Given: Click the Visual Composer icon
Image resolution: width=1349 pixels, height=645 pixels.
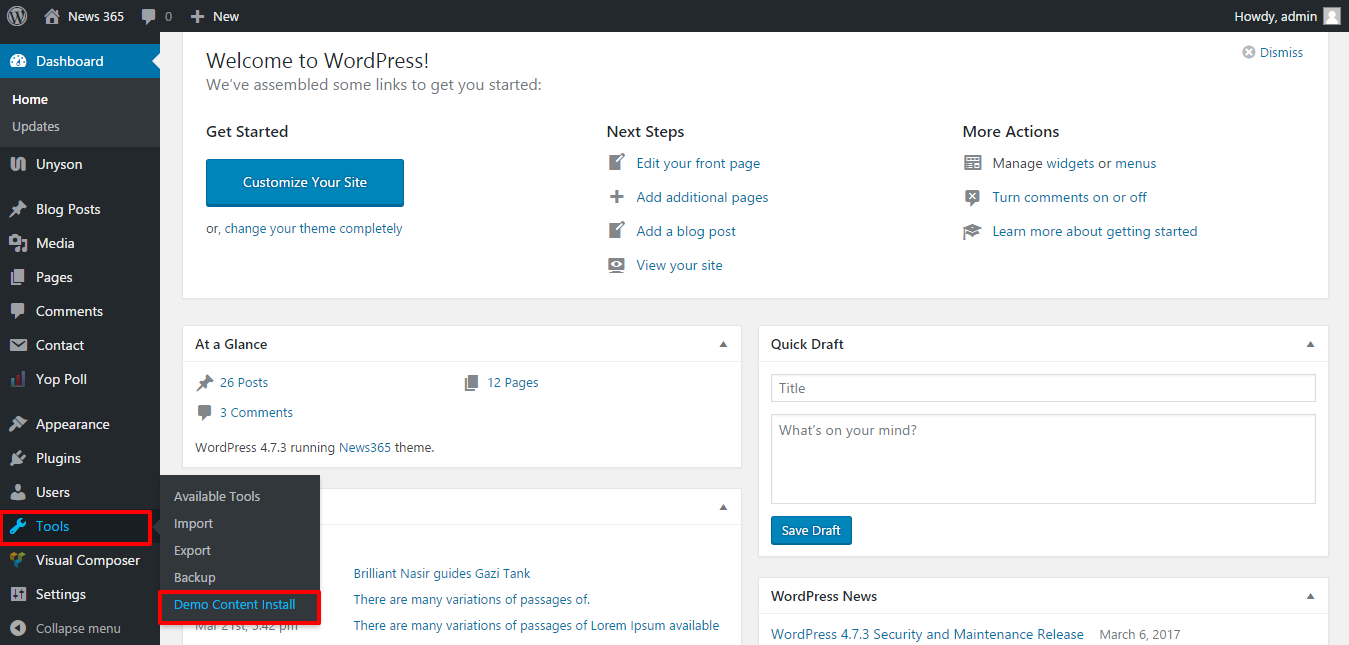Looking at the screenshot, I should click(x=18, y=560).
